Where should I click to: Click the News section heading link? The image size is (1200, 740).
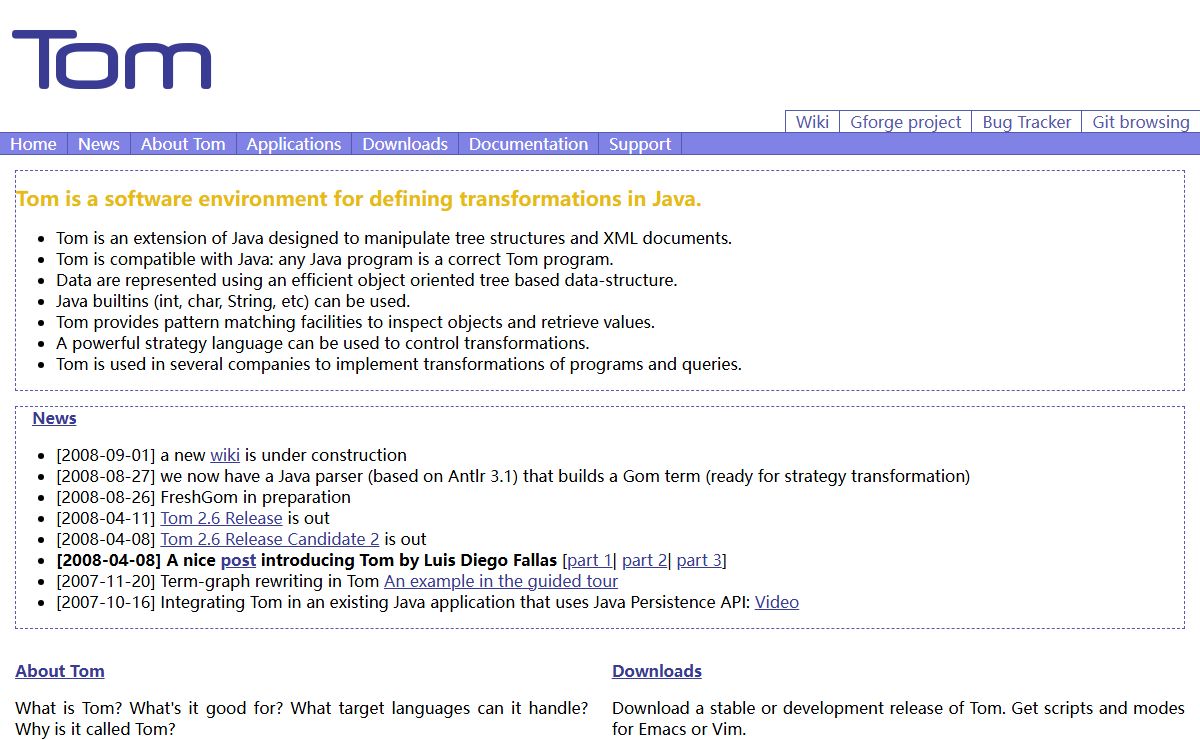[x=54, y=418]
